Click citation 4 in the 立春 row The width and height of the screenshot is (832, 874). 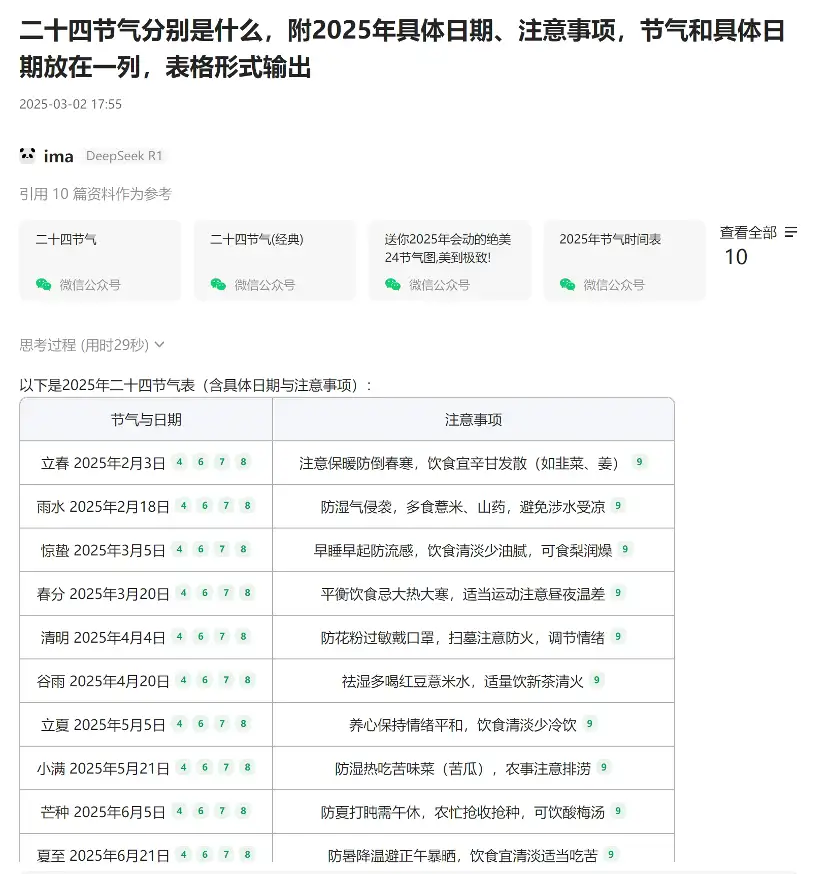pyautogui.click(x=179, y=463)
